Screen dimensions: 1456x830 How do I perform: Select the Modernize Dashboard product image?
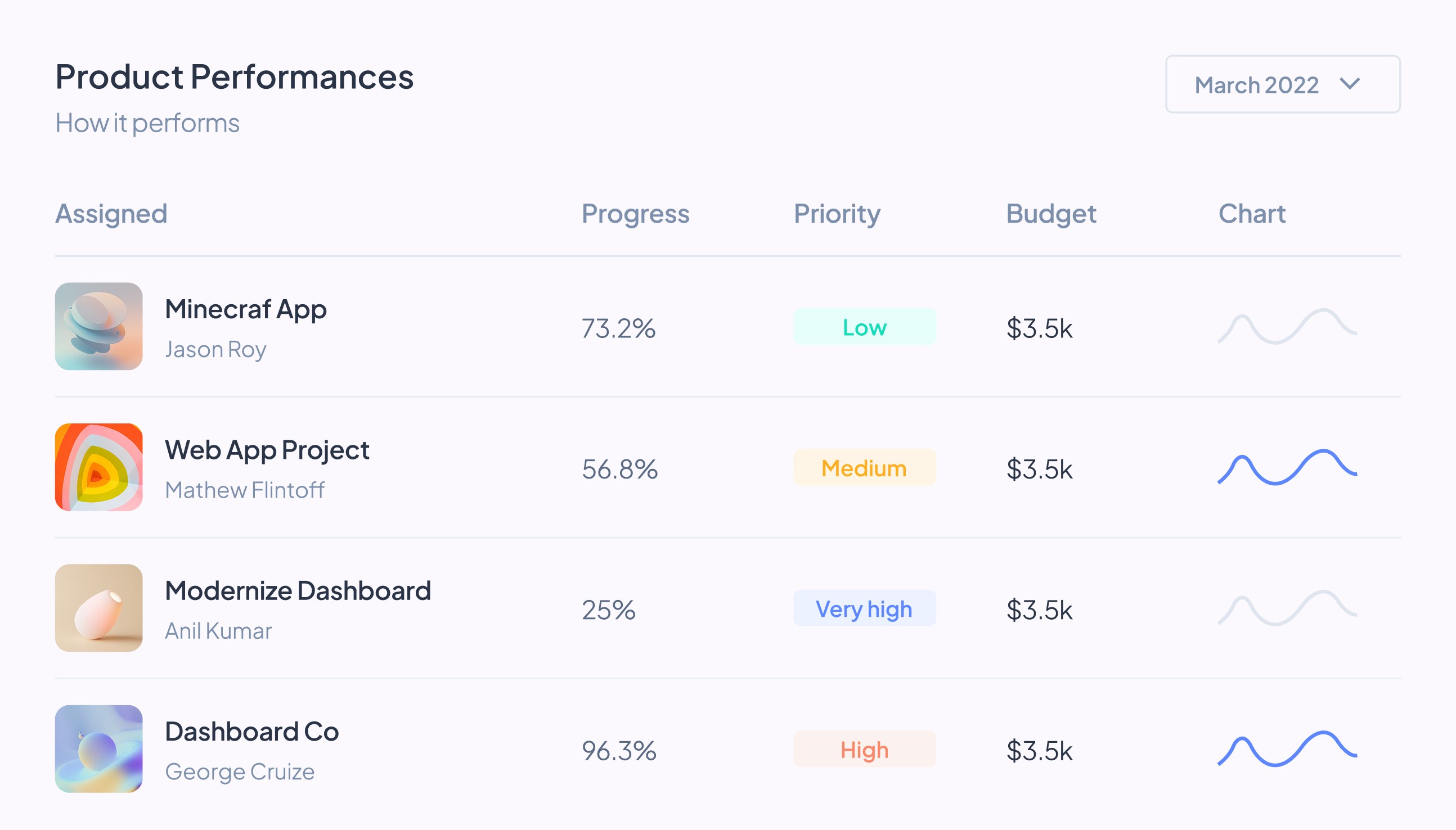pyautogui.click(x=98, y=608)
